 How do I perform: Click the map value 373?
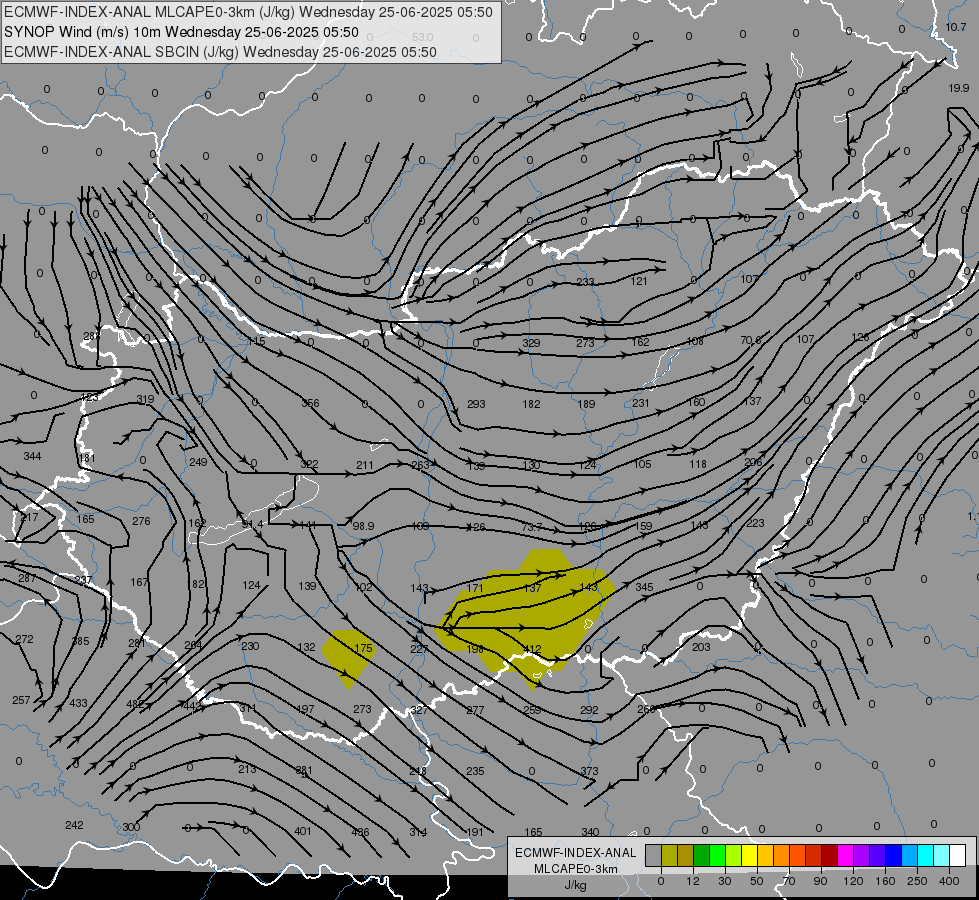point(589,771)
